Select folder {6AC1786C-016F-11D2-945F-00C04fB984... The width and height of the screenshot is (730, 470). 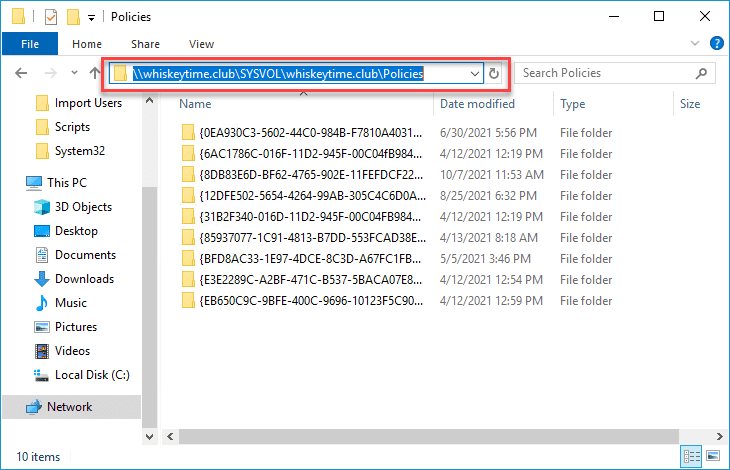[311, 154]
